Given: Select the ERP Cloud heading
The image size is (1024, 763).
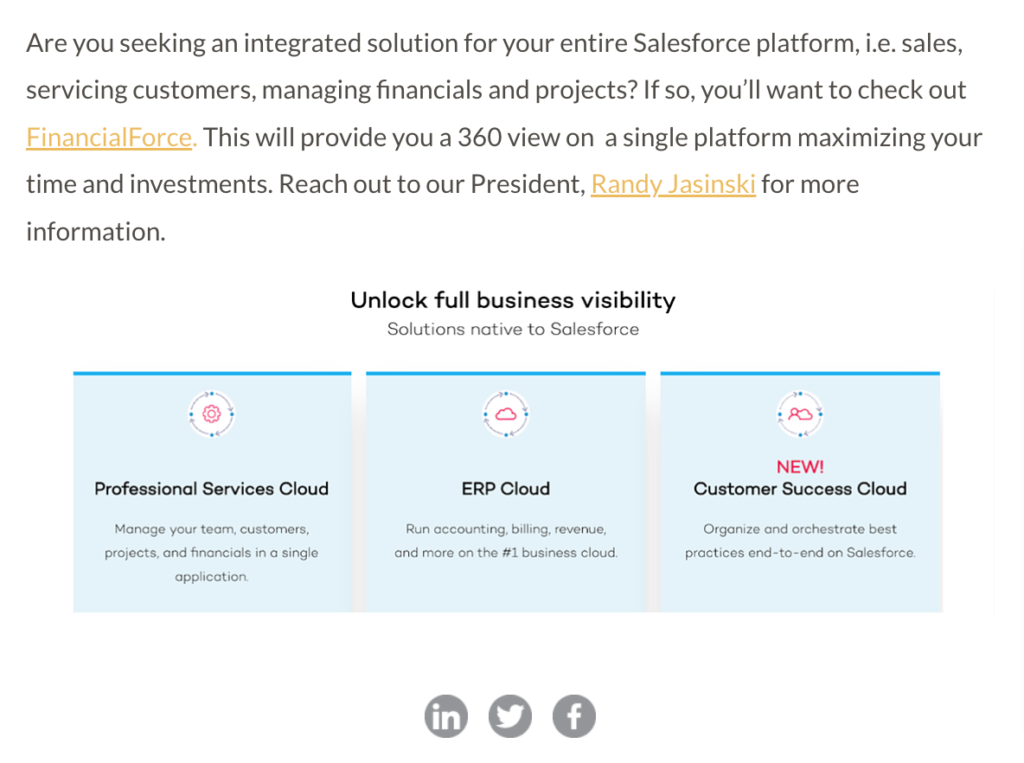Looking at the screenshot, I should pos(506,489).
